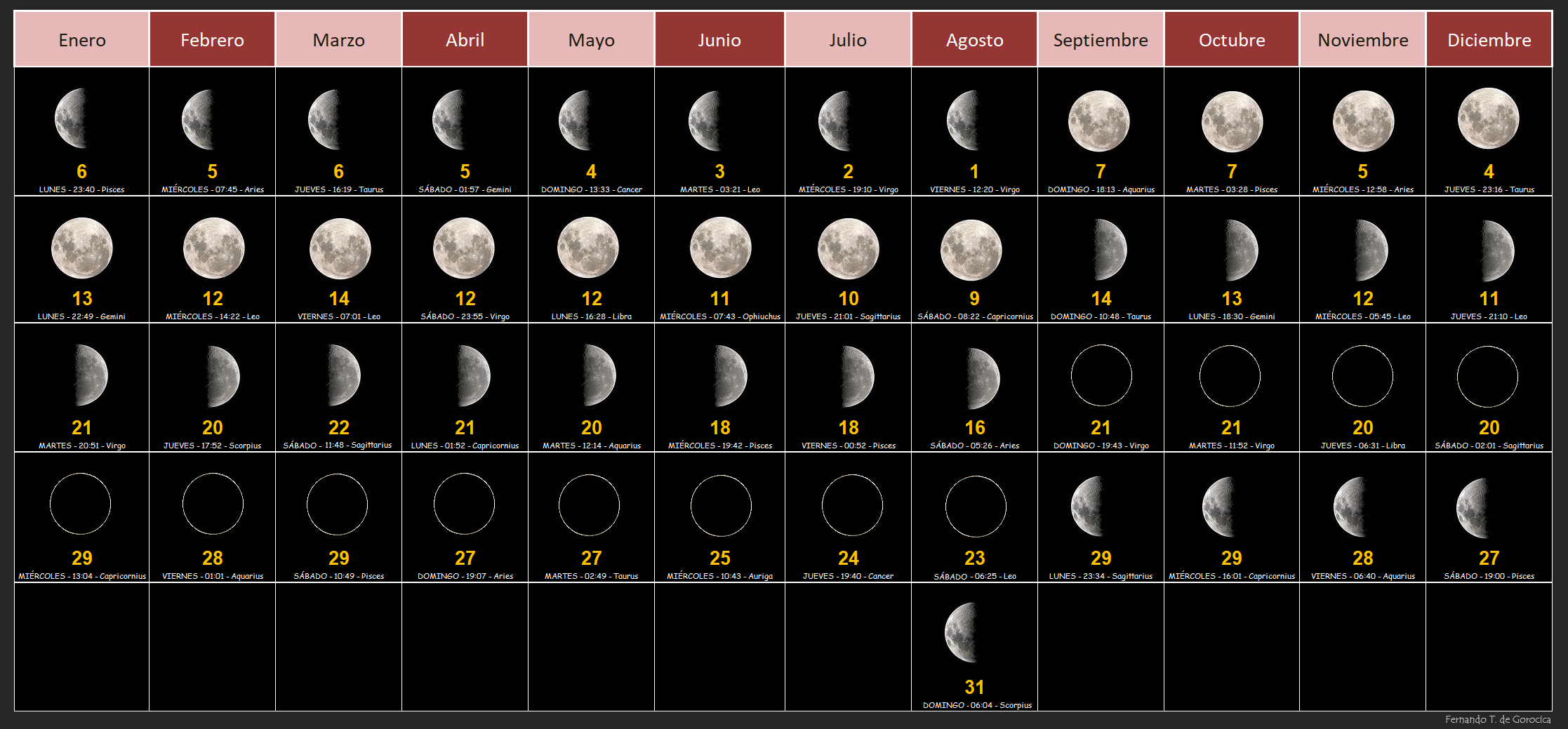Click the Fernando T. de Gorocica credit

(x=1497, y=719)
